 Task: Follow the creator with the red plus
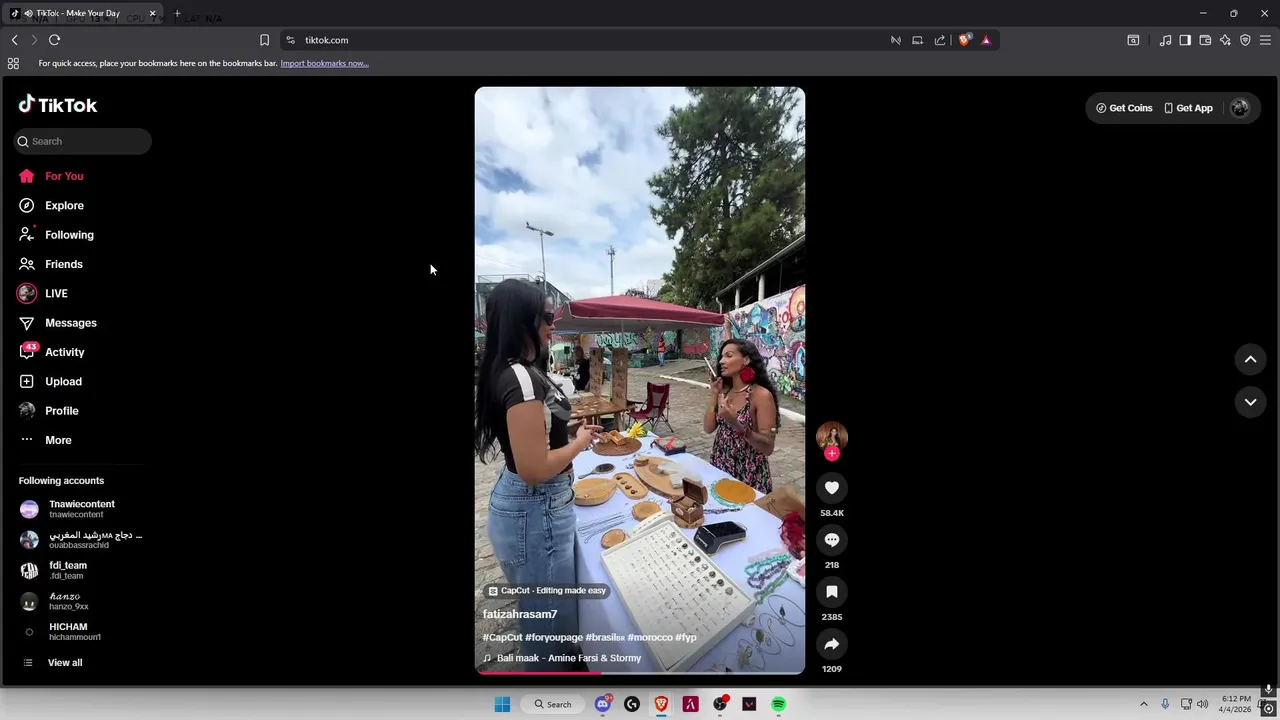coord(831,453)
